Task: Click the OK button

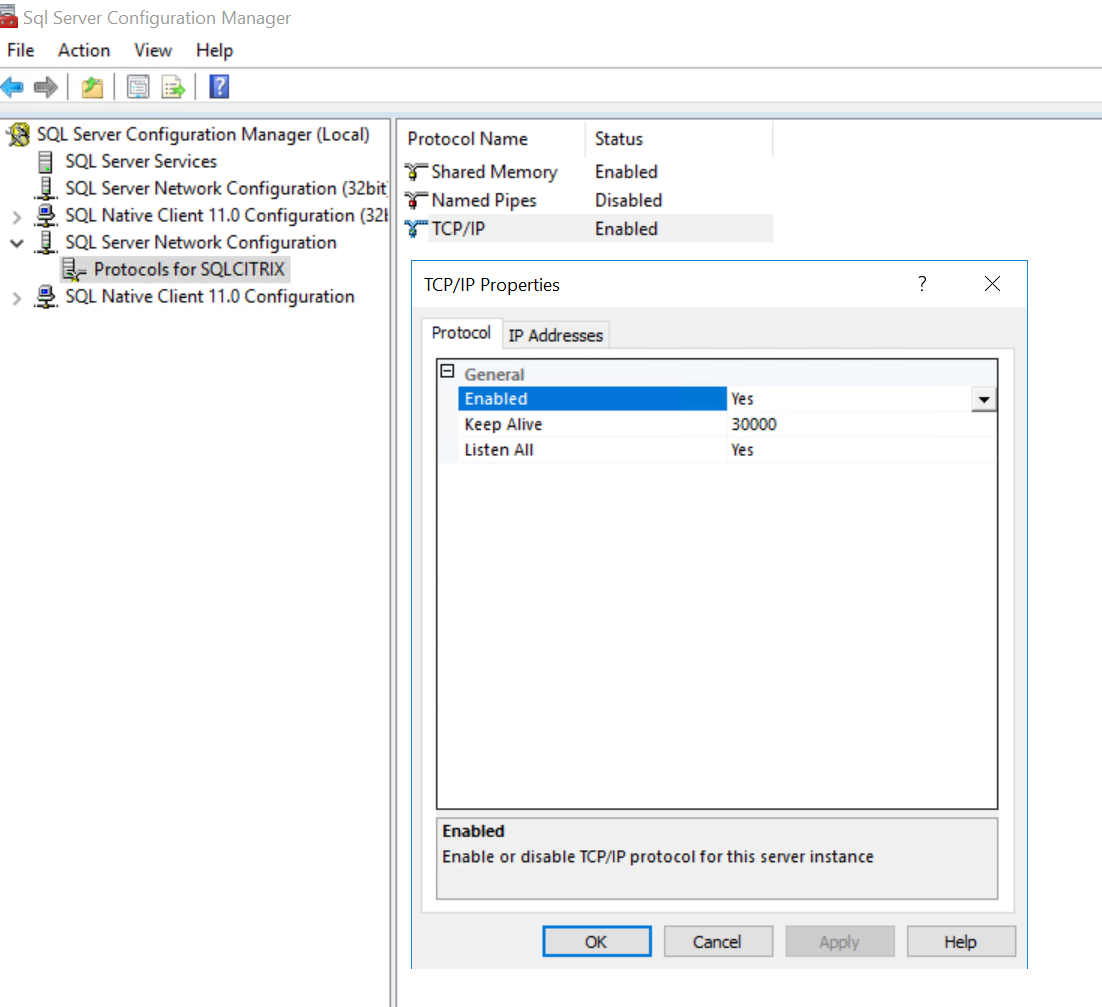Action: click(597, 942)
